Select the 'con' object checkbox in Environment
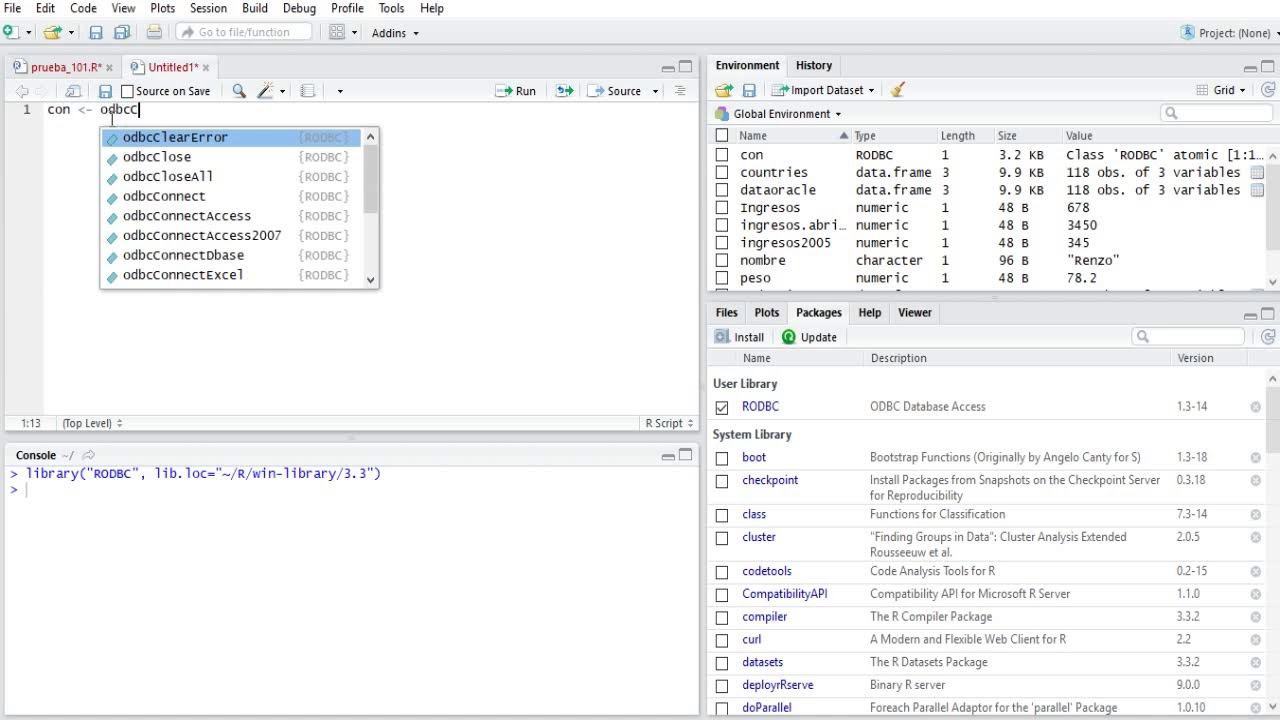This screenshot has width=1280, height=720. point(722,155)
